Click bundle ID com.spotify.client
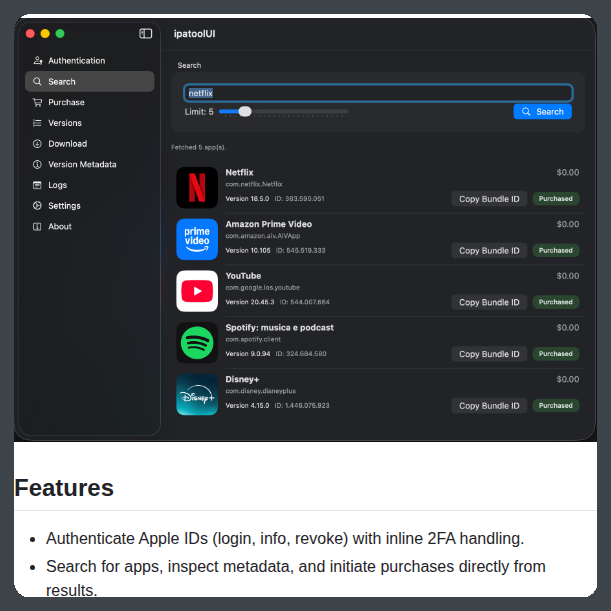The image size is (611, 611). coord(253,339)
